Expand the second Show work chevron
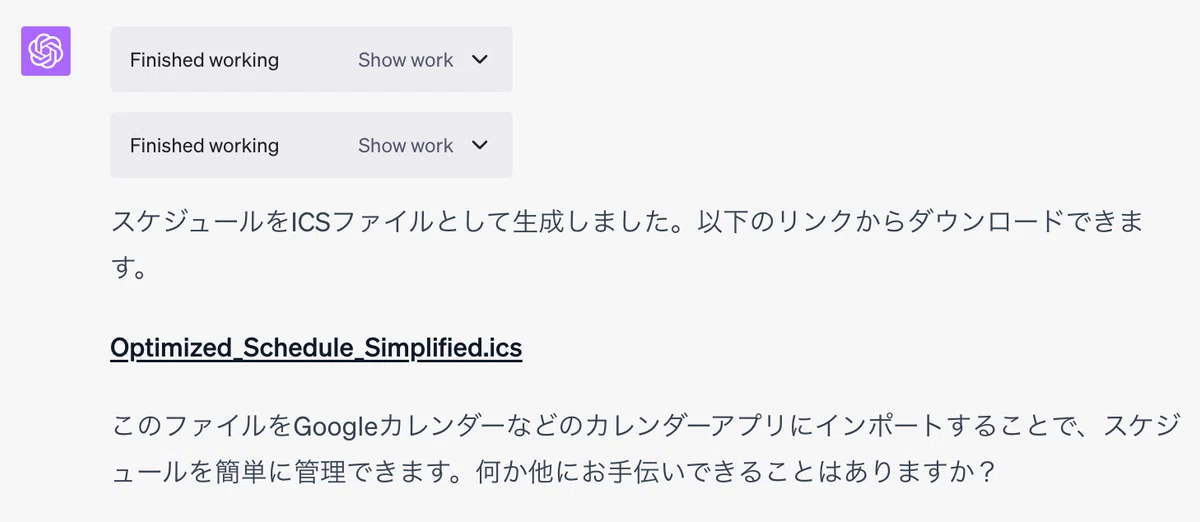Screen dimensions: 1200x522 click(480, 145)
